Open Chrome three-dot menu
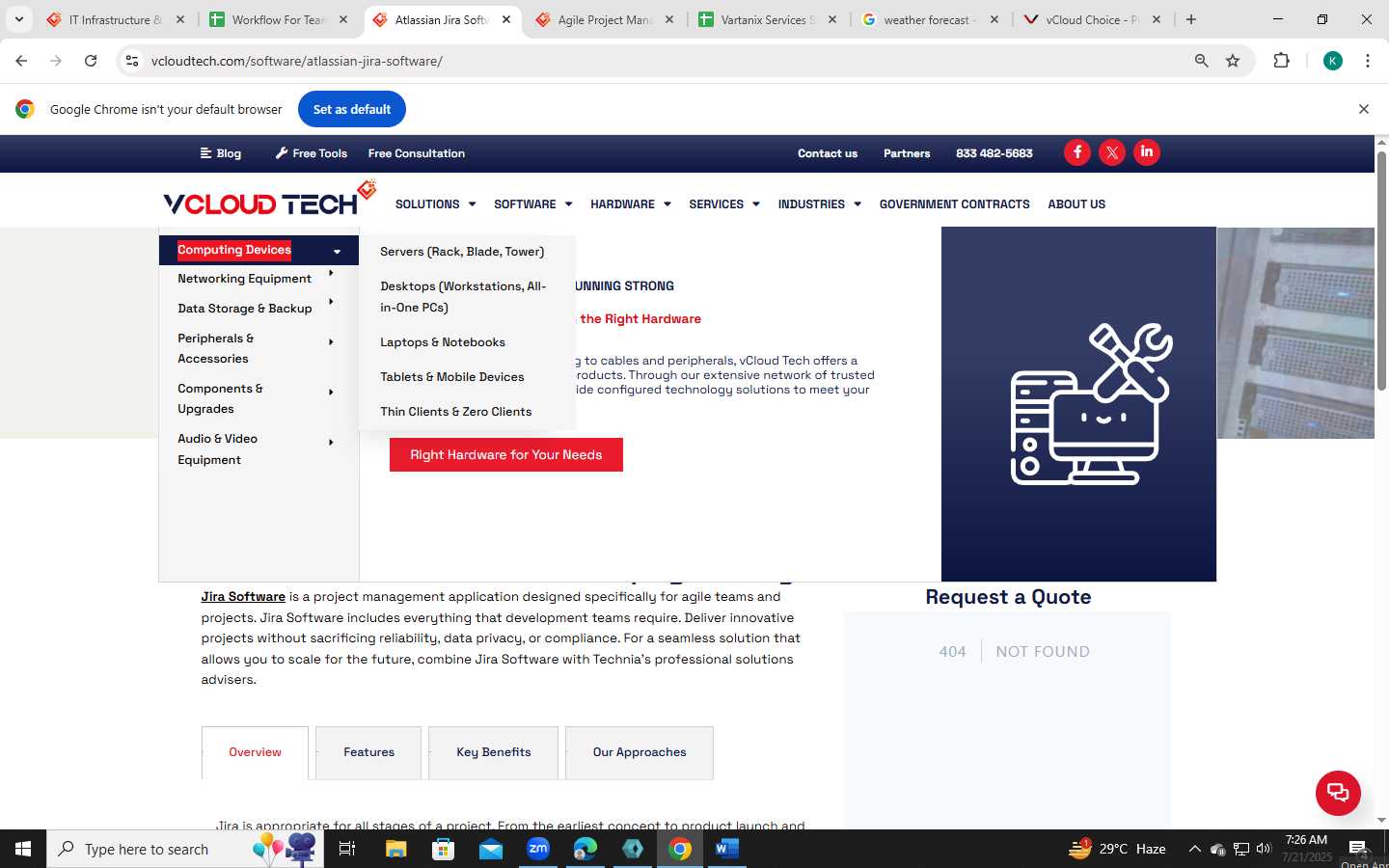1389x868 pixels. (x=1368, y=61)
